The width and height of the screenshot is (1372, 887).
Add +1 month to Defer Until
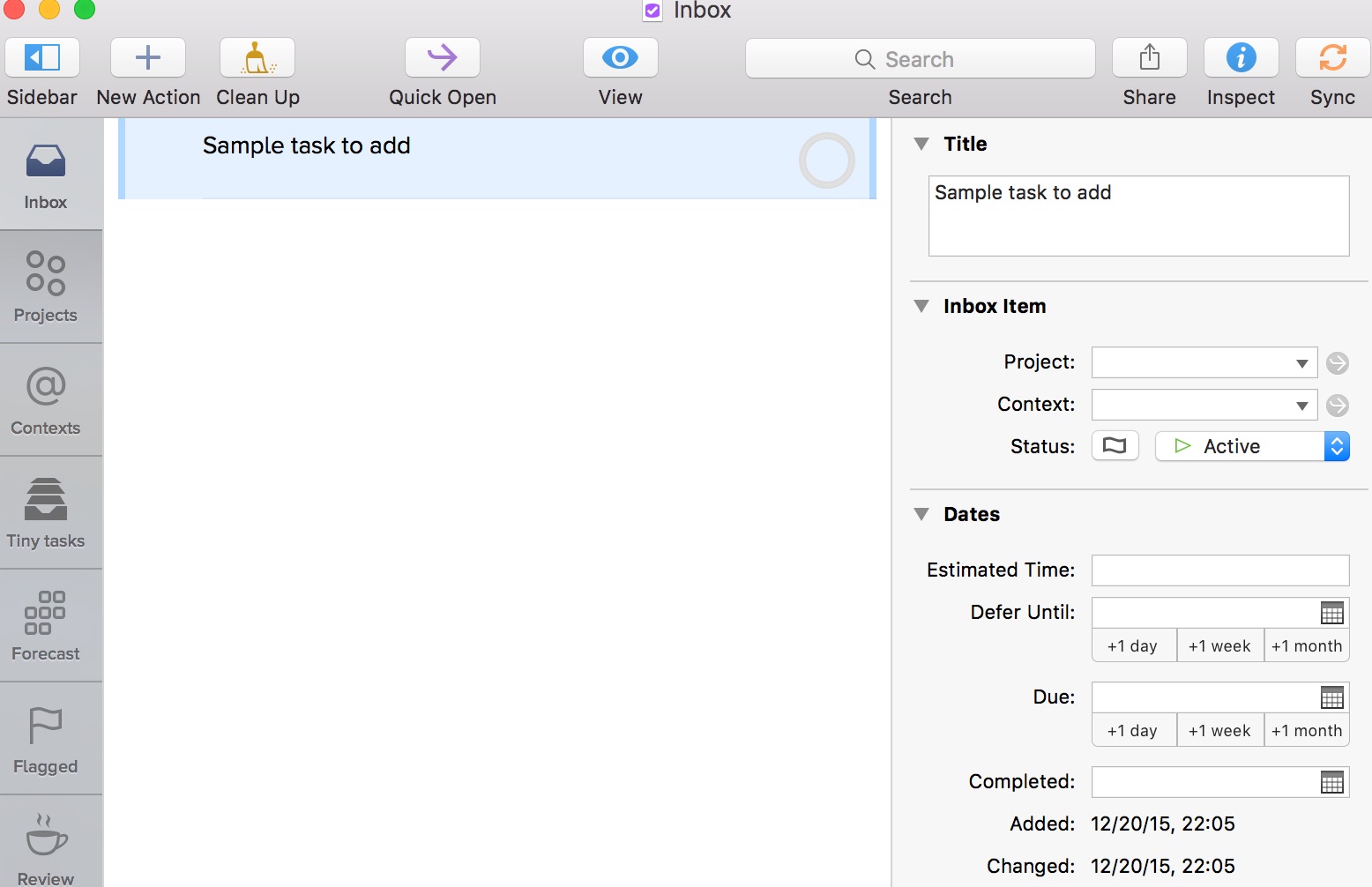tap(1307, 645)
